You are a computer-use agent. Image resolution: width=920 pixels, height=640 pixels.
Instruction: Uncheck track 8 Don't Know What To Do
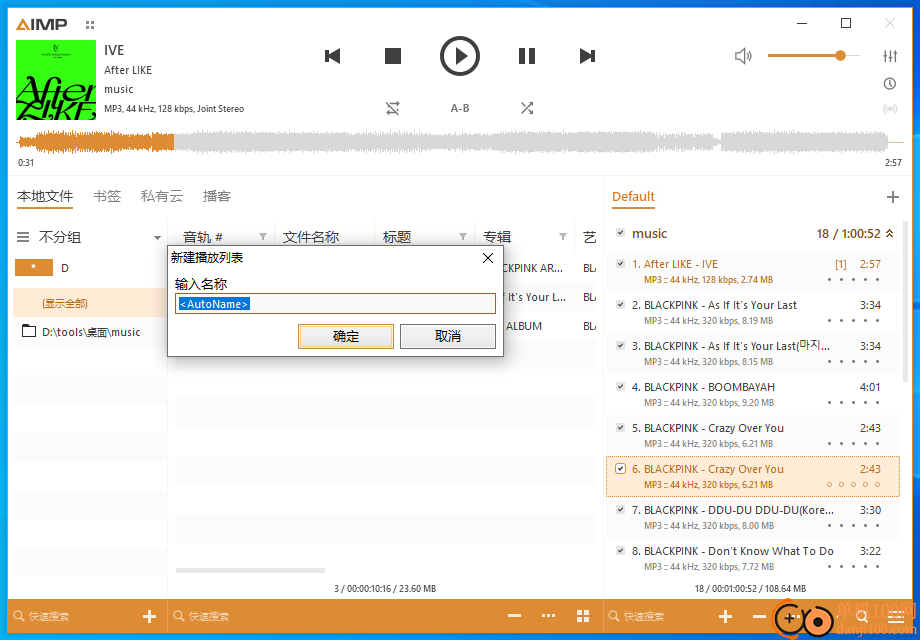tap(620, 550)
